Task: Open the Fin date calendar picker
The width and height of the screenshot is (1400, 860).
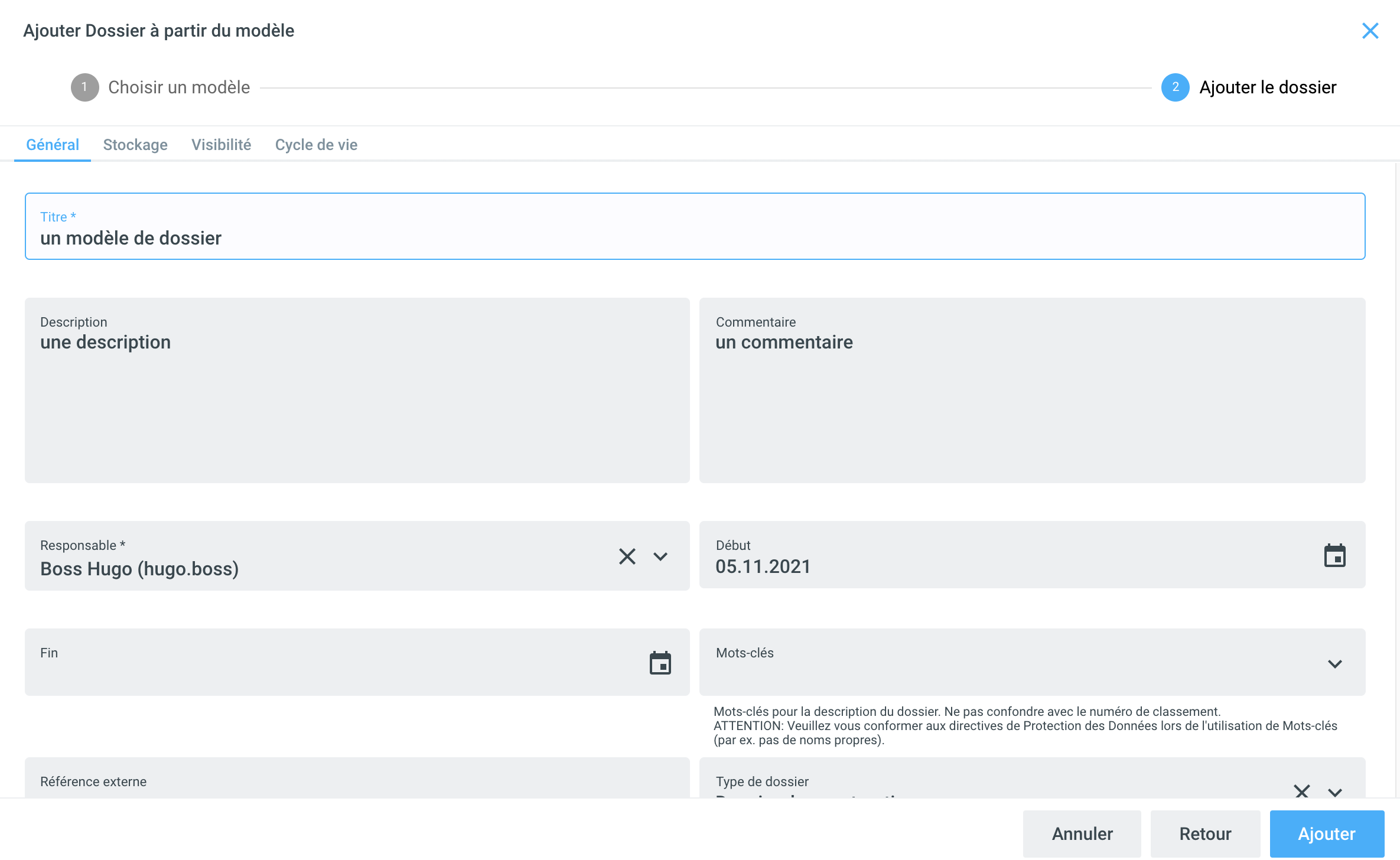Action: pyautogui.click(x=660, y=663)
